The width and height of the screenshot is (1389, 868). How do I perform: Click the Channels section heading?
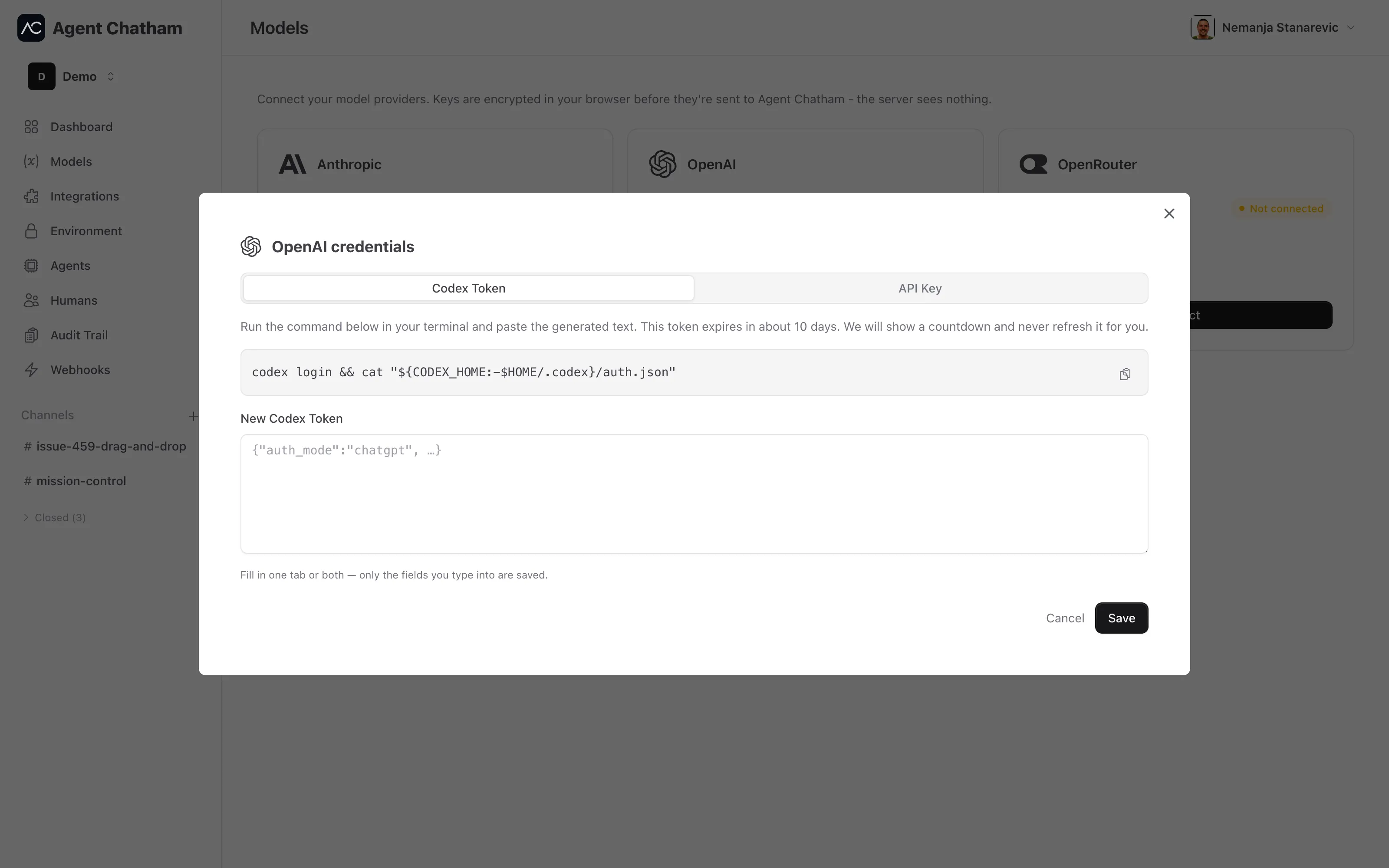tap(48, 415)
